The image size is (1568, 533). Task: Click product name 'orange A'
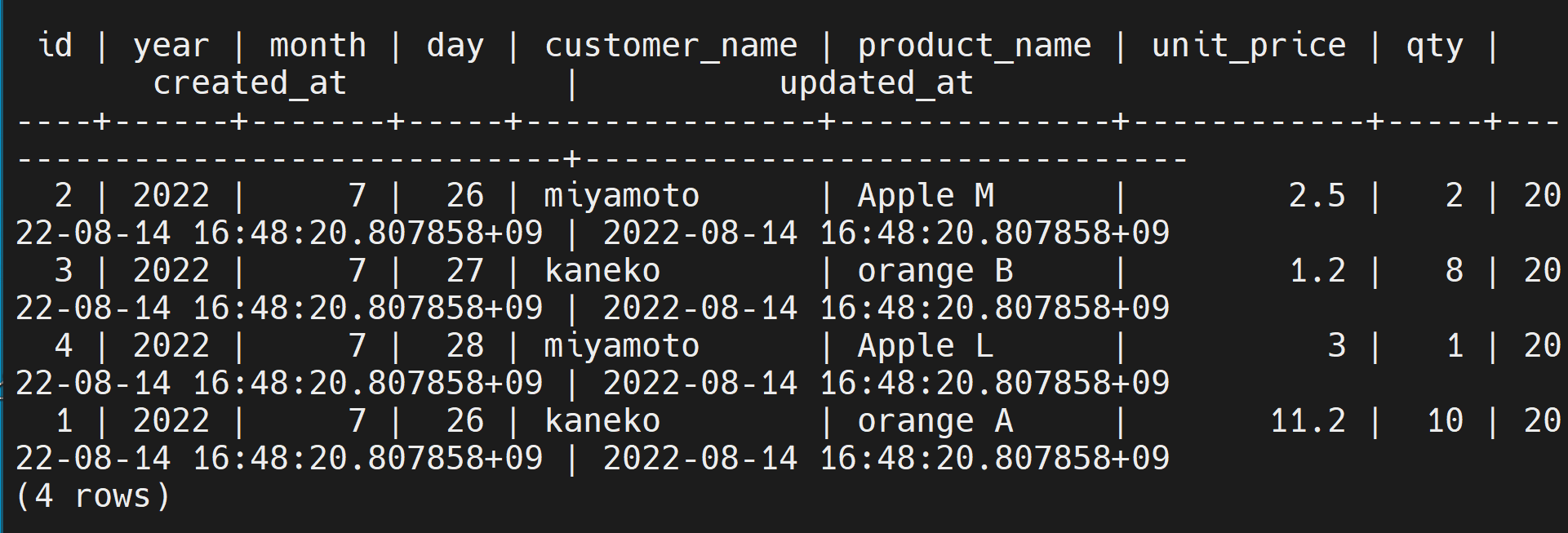tap(935, 420)
